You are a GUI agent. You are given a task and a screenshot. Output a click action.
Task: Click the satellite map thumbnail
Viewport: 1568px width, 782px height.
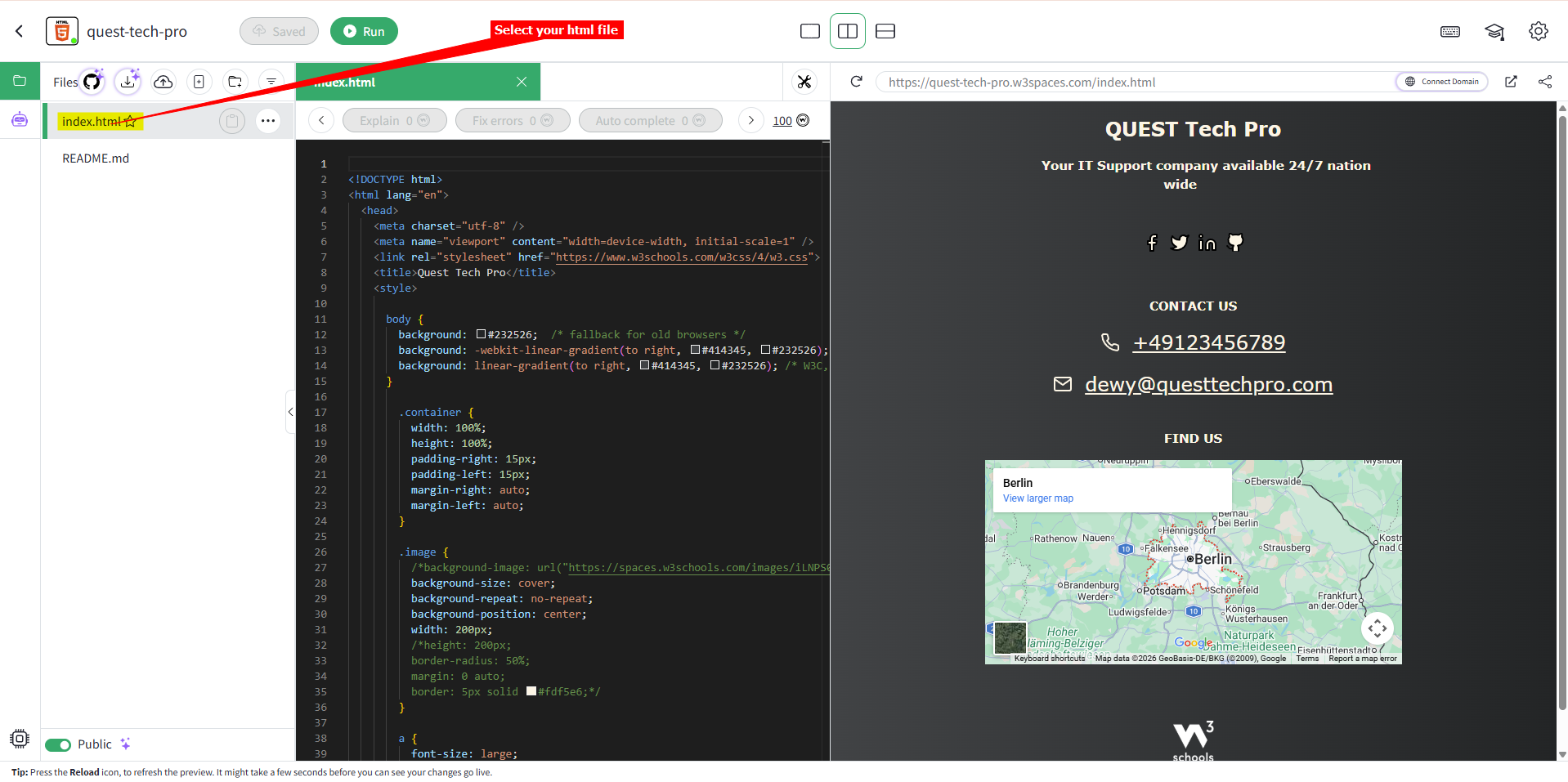click(1010, 638)
